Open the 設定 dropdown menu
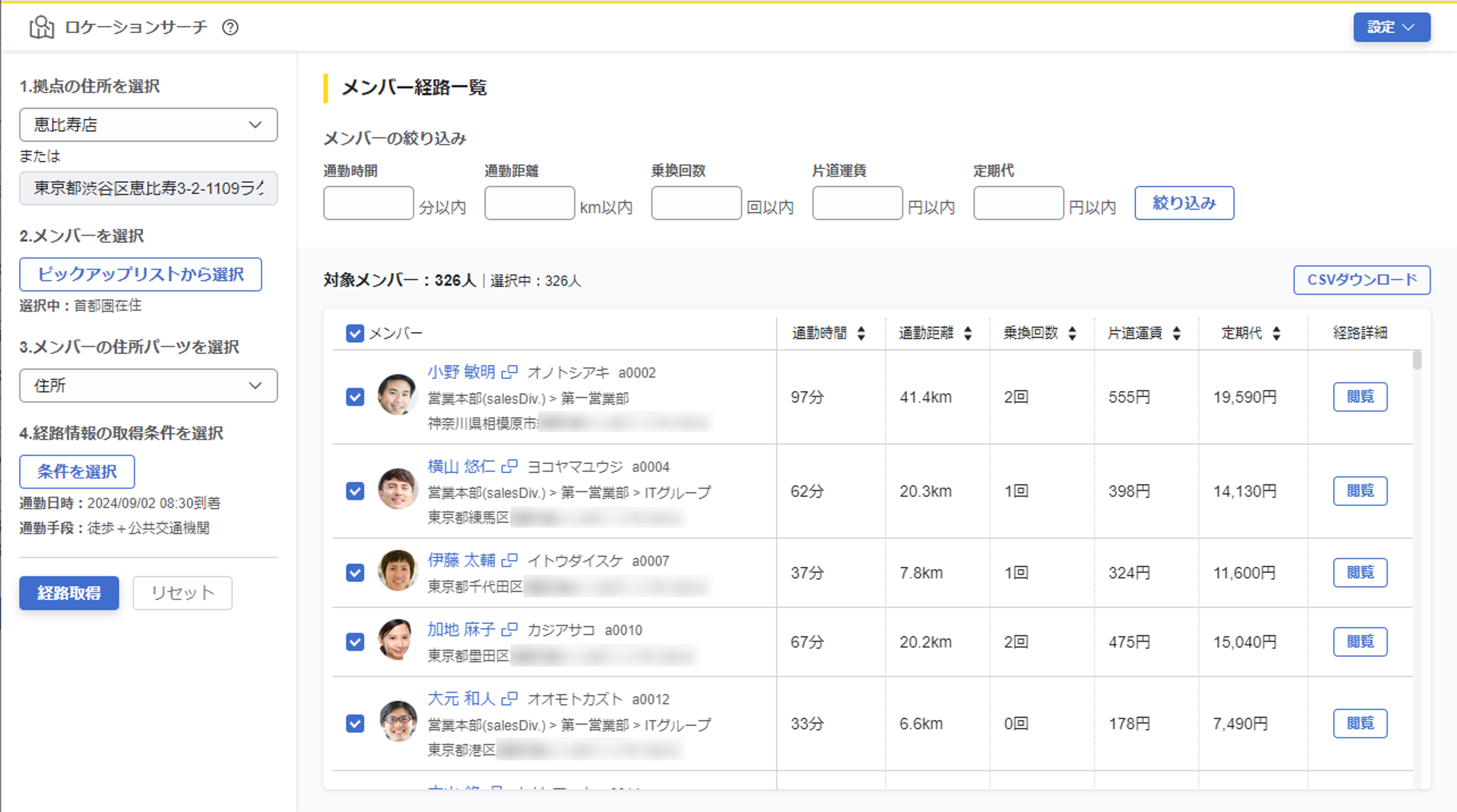 [x=1391, y=27]
